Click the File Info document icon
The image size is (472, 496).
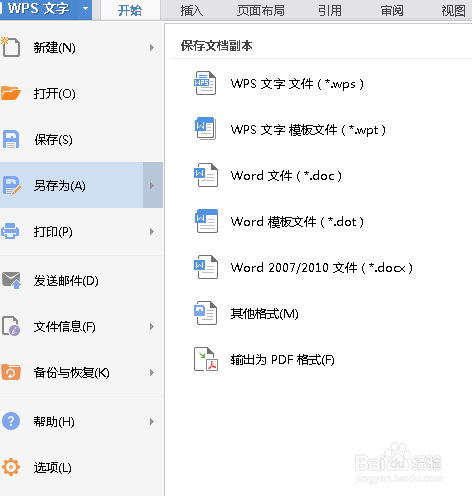tap(11, 326)
